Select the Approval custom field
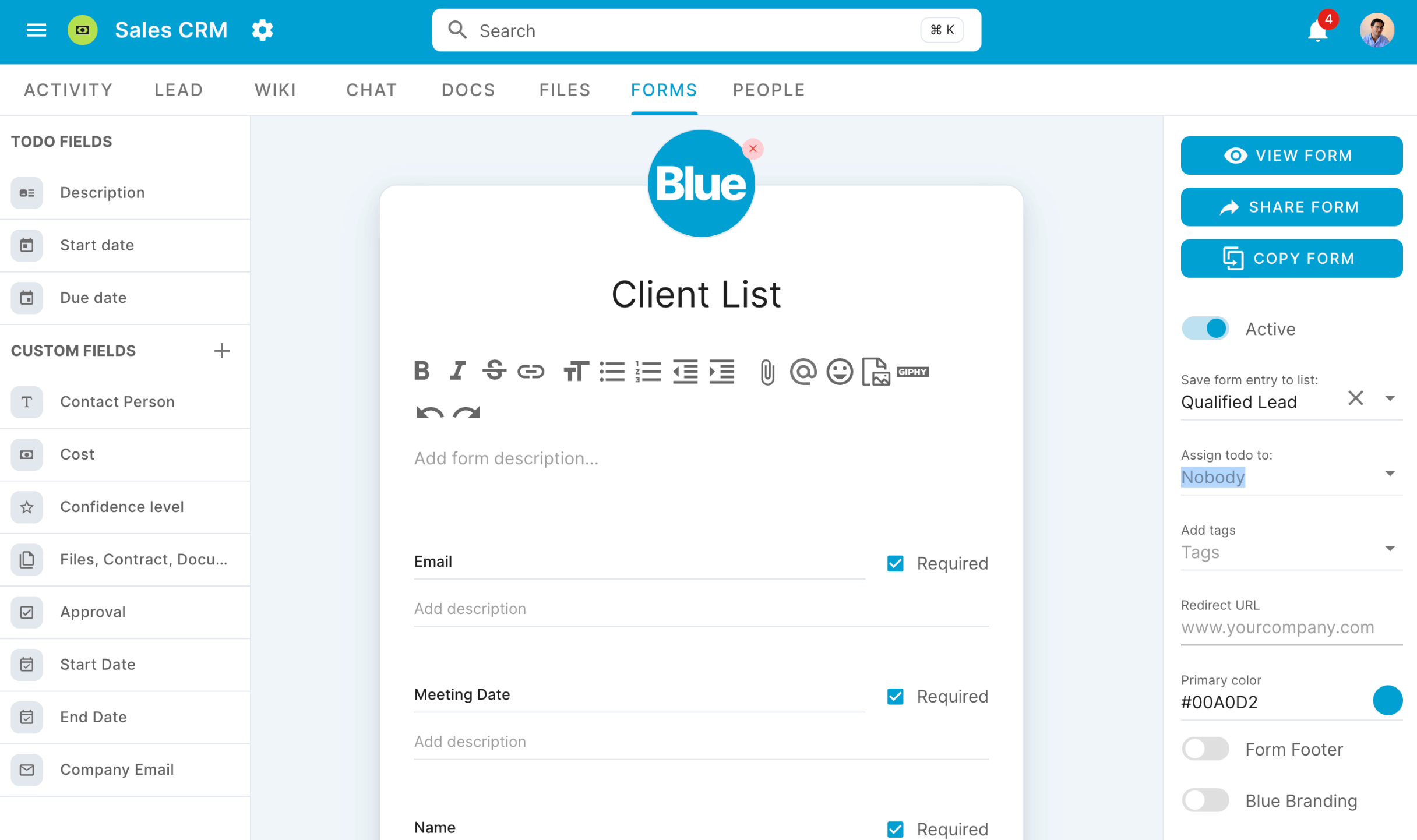The image size is (1417, 840). pos(125,612)
